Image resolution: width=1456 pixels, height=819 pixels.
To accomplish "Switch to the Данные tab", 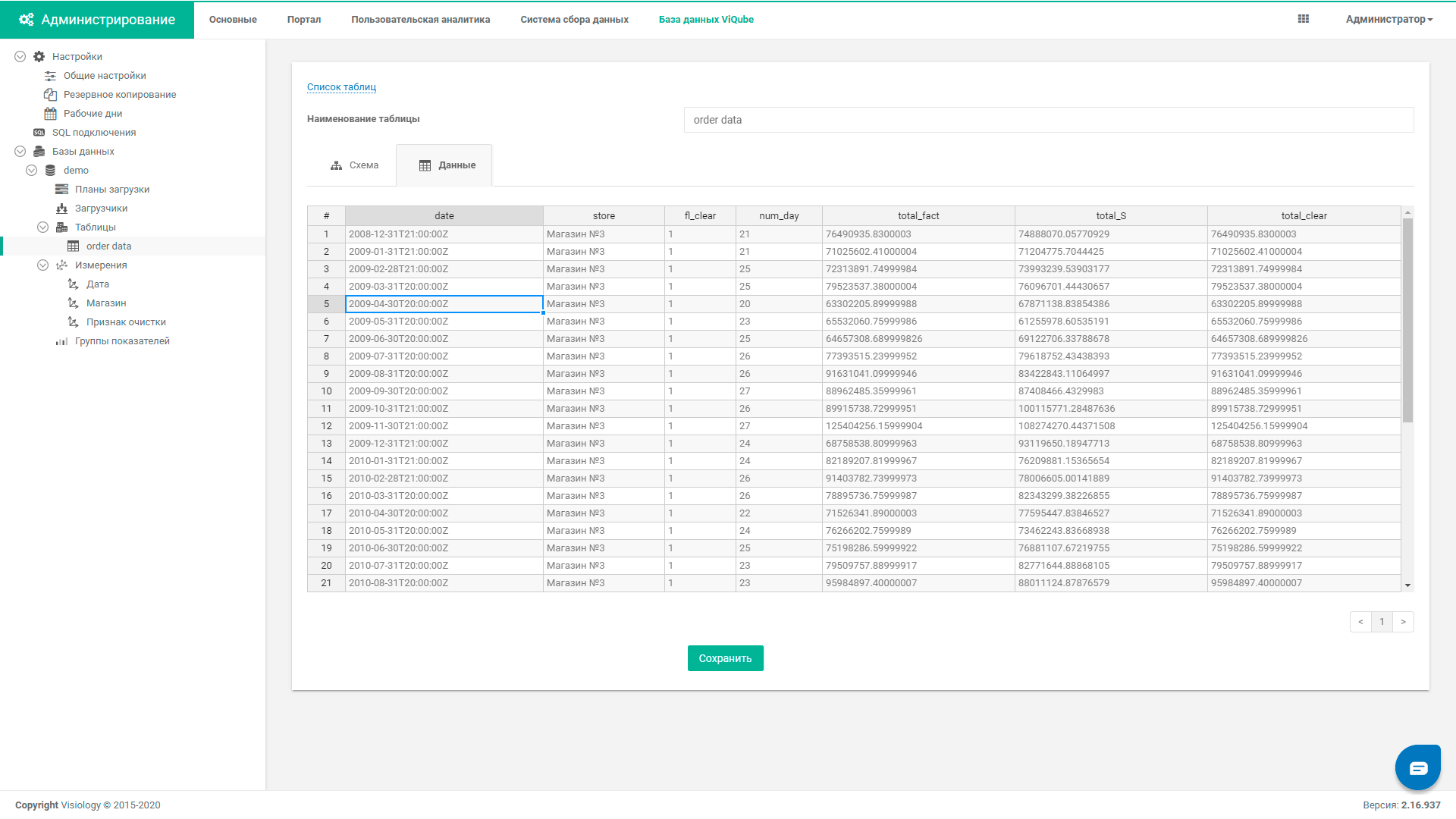I will (x=444, y=165).
